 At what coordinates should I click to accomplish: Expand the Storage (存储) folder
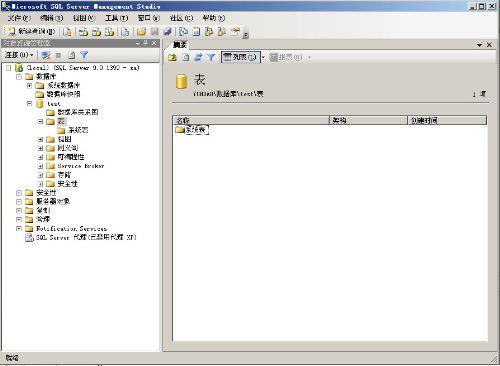40,175
